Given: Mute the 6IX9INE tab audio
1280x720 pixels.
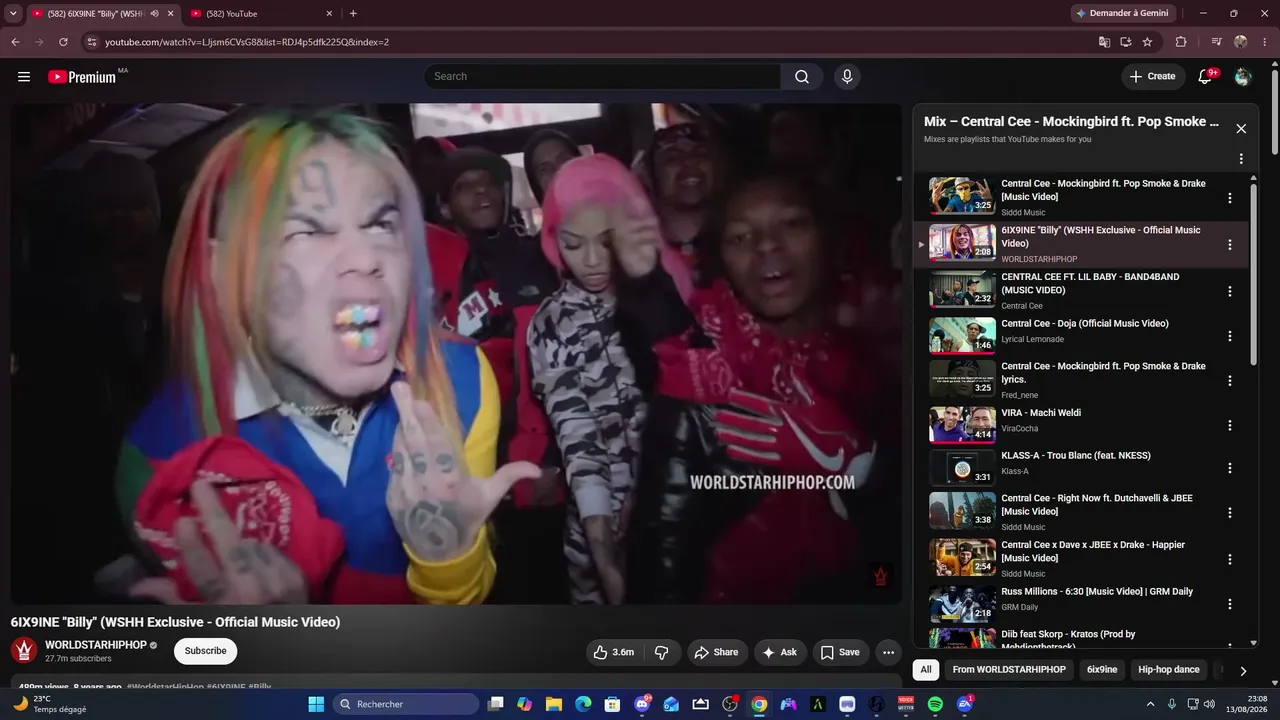Looking at the screenshot, I should [x=154, y=13].
